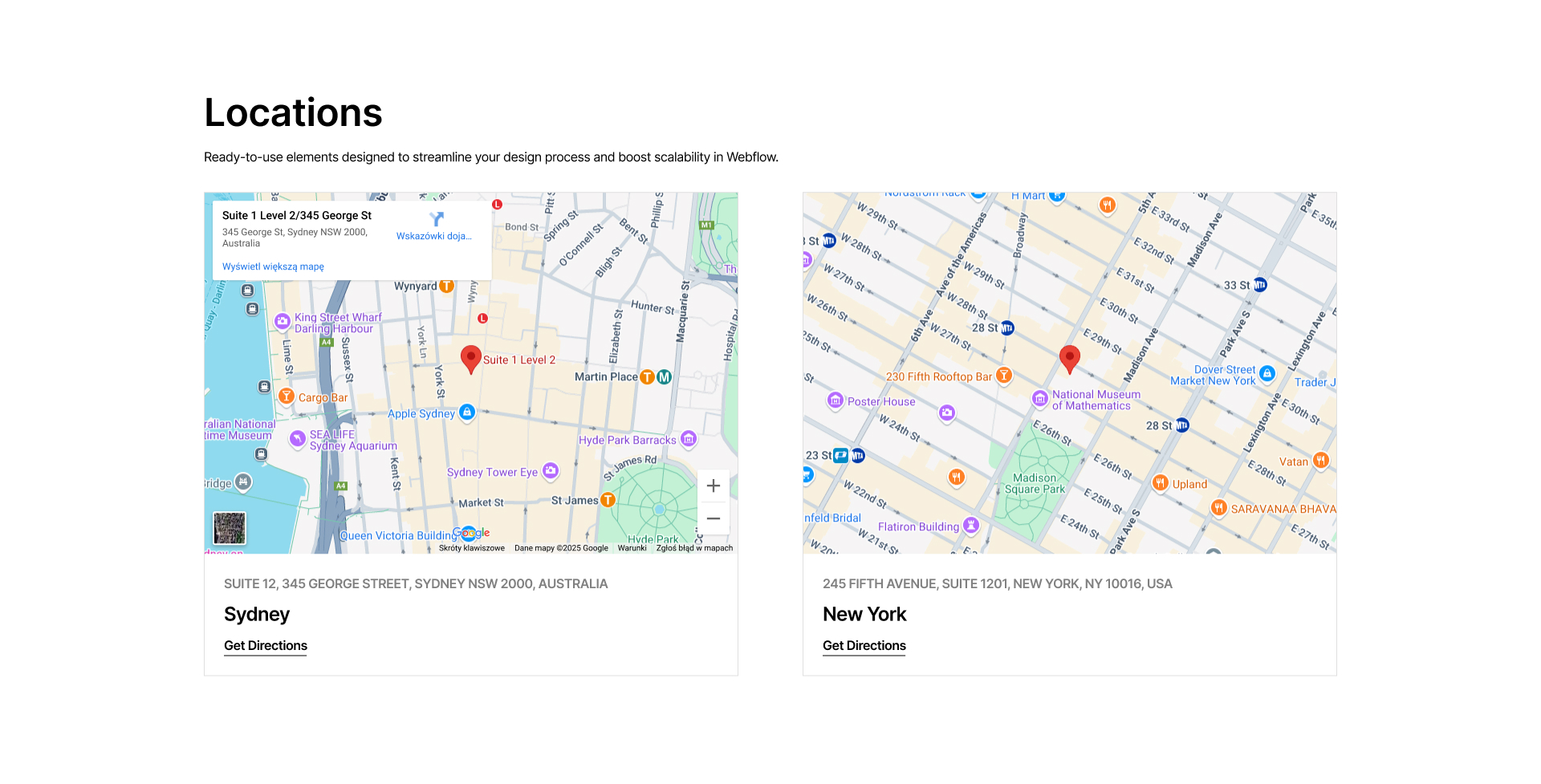Click the directions arrow icon in Sydney info card
Screen dimensions: 1541x784
pos(437,219)
